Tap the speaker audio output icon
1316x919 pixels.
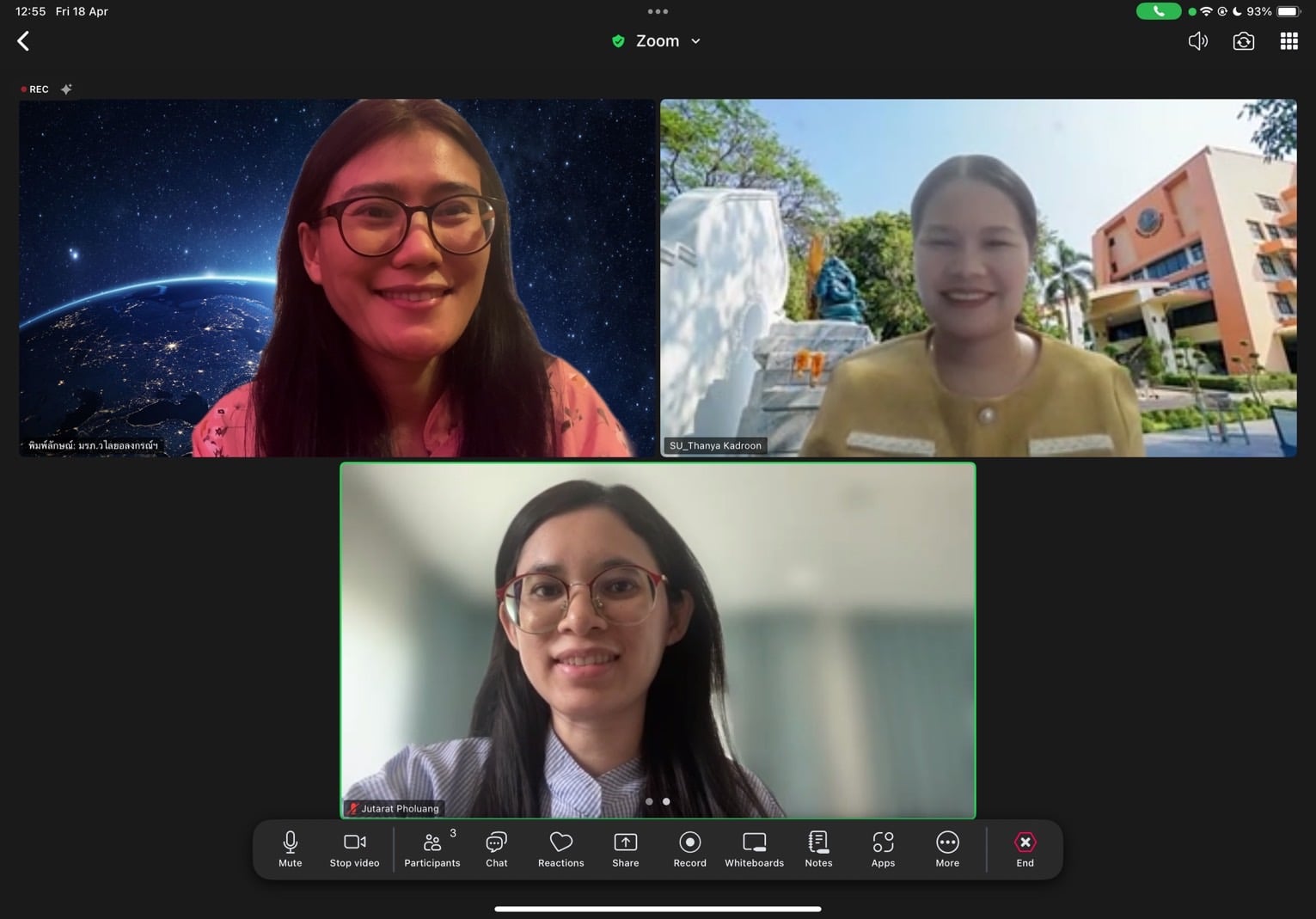[1197, 41]
